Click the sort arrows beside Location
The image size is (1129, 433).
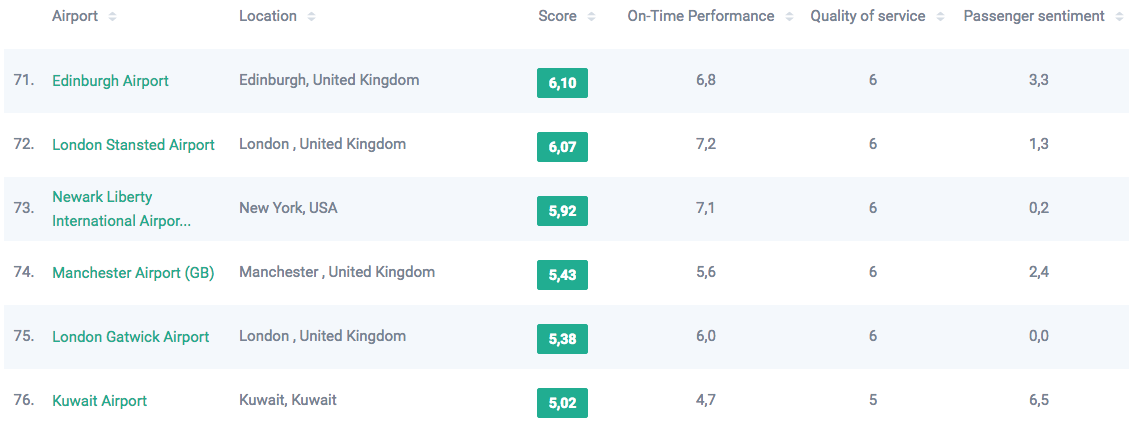coord(312,17)
